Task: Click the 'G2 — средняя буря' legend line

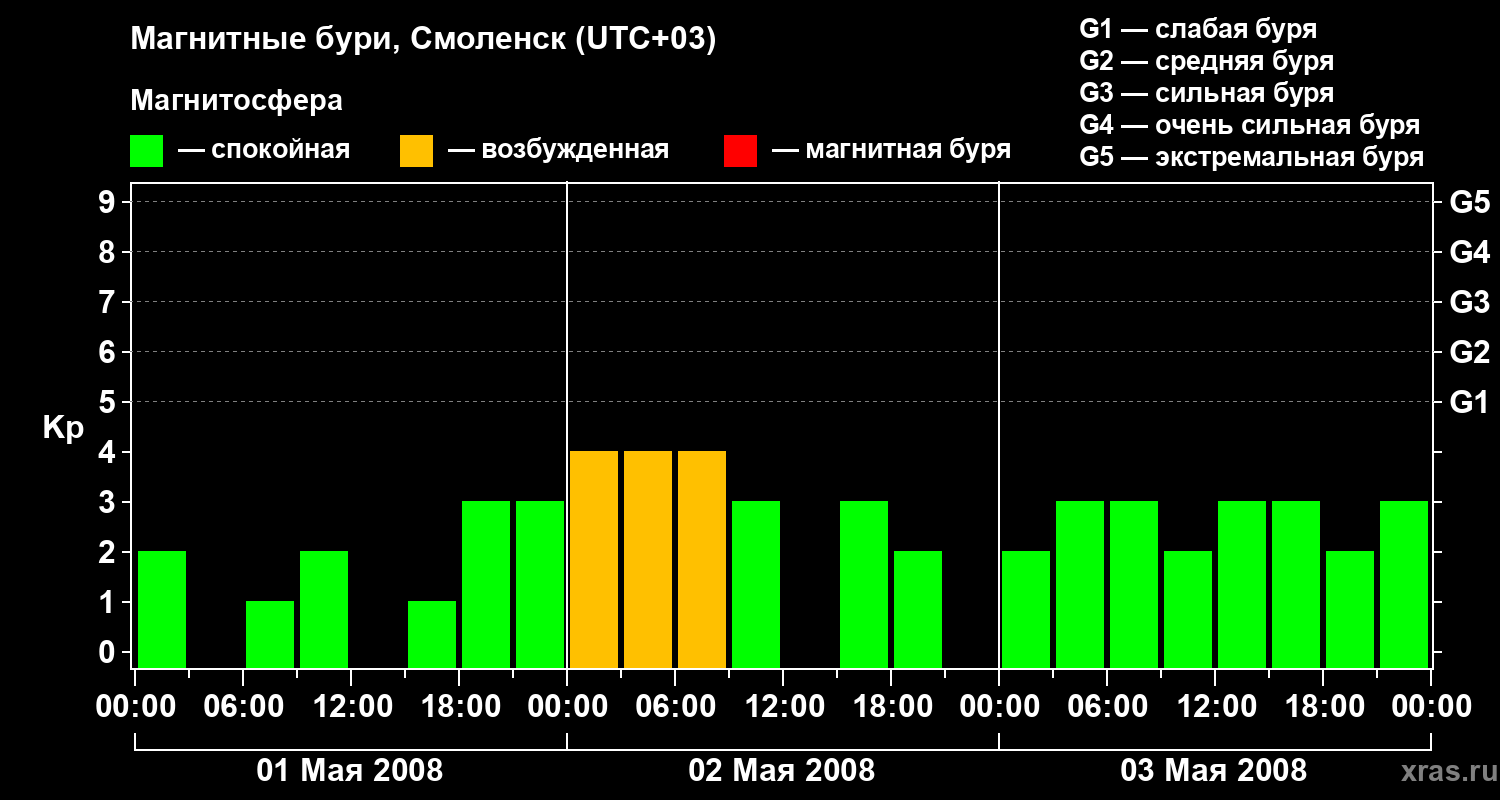Action: click(1206, 61)
